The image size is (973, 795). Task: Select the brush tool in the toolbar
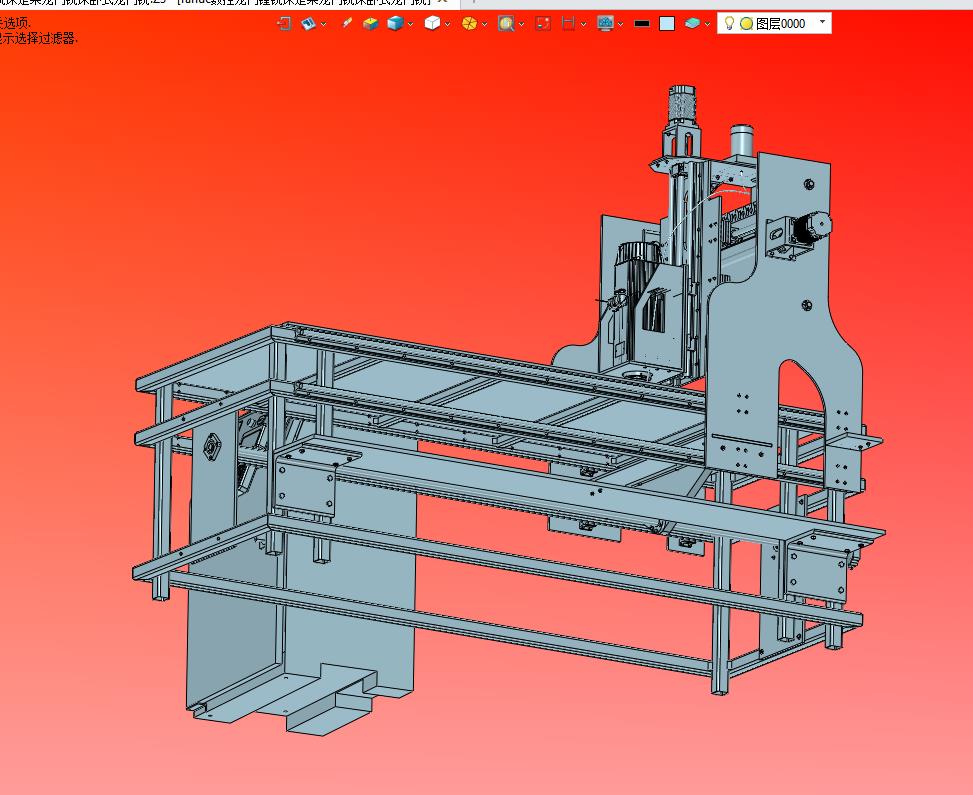[347, 24]
